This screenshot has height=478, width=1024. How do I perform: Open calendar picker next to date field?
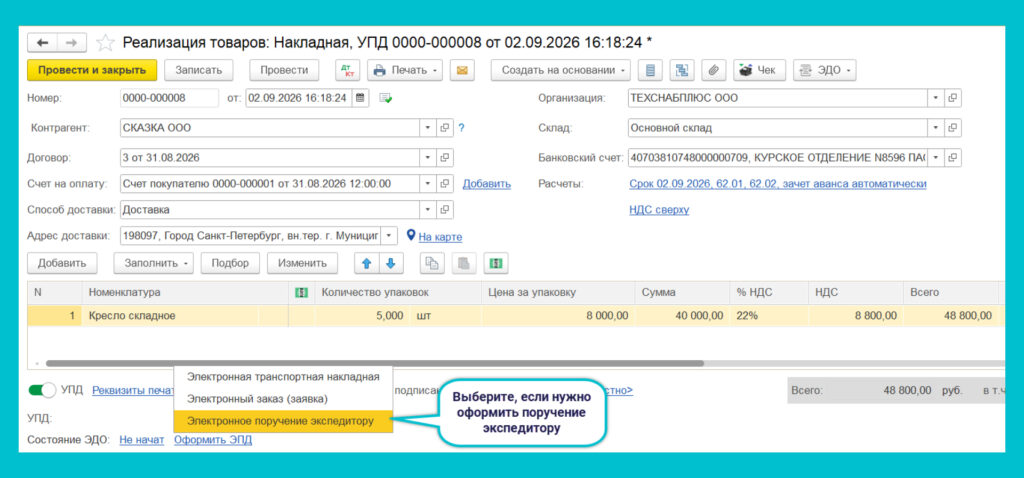point(360,98)
